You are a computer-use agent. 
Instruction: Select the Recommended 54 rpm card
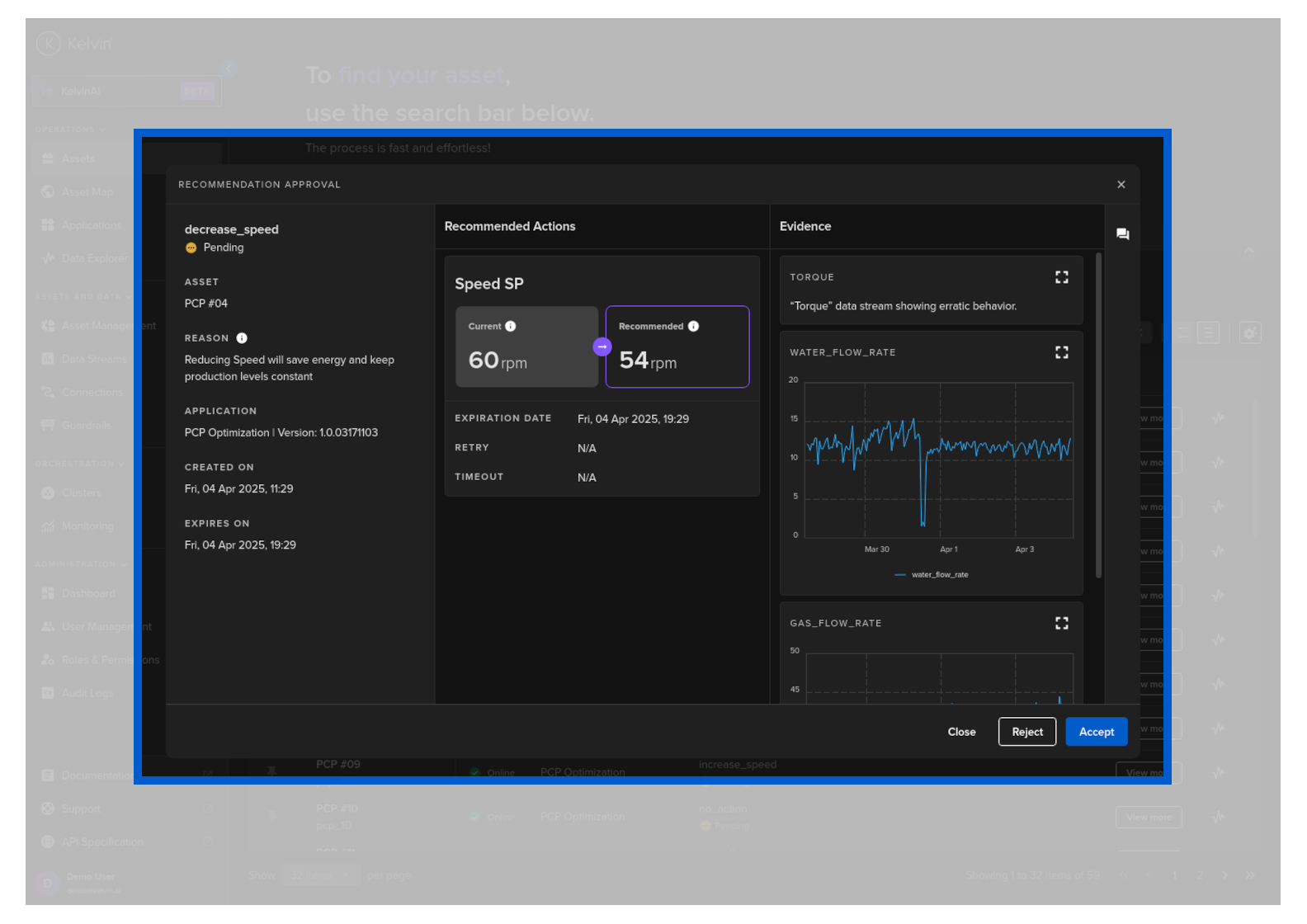(677, 347)
